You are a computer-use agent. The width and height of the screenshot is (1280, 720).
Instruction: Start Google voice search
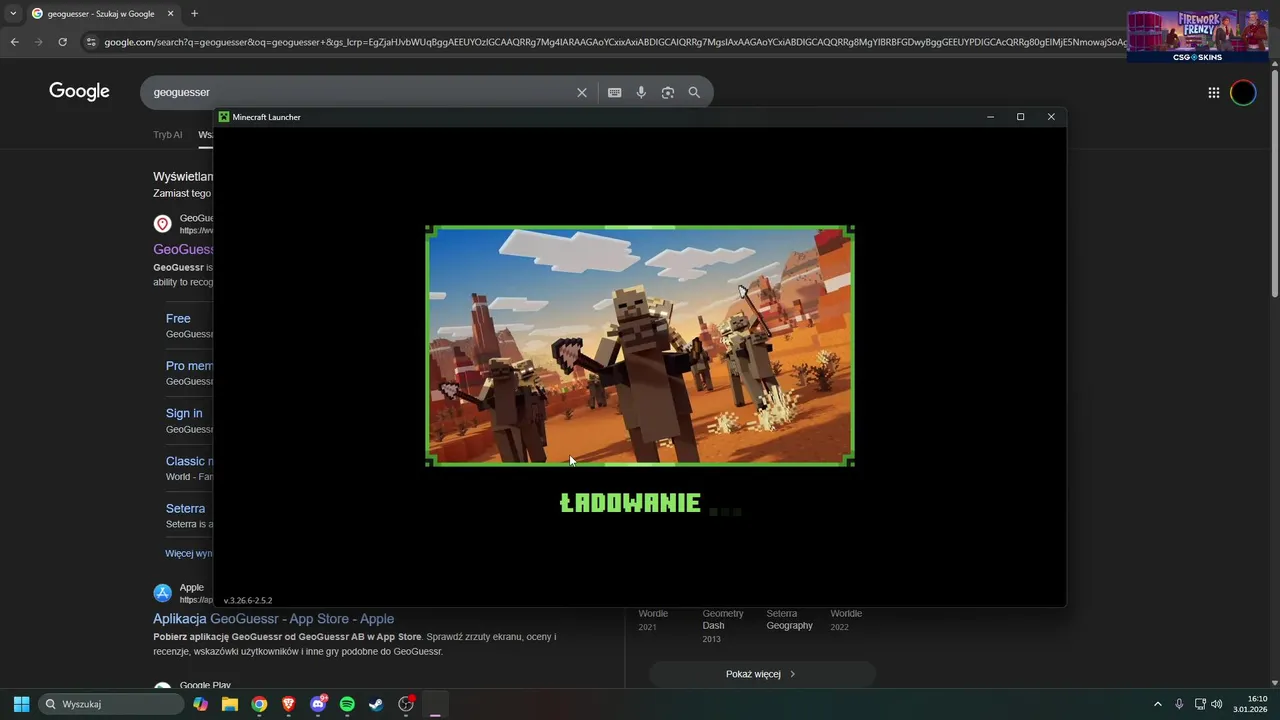point(641,92)
